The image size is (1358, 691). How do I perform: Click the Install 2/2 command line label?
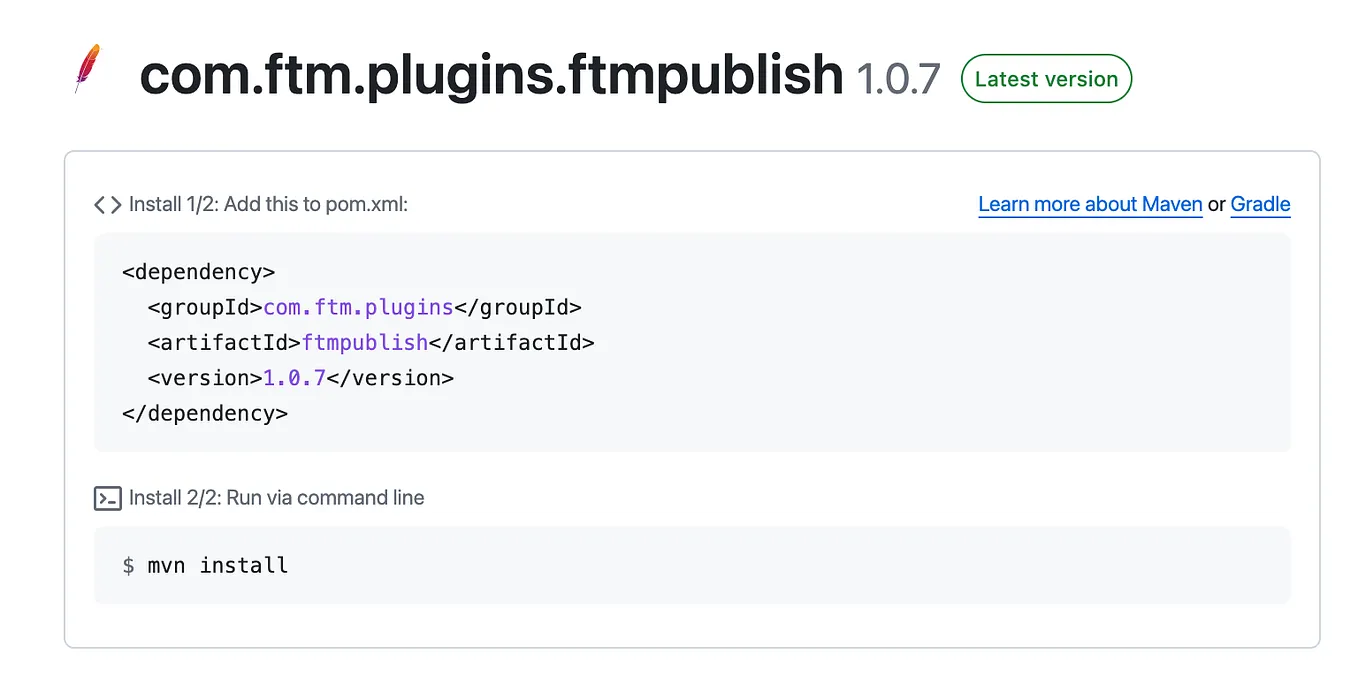click(276, 497)
